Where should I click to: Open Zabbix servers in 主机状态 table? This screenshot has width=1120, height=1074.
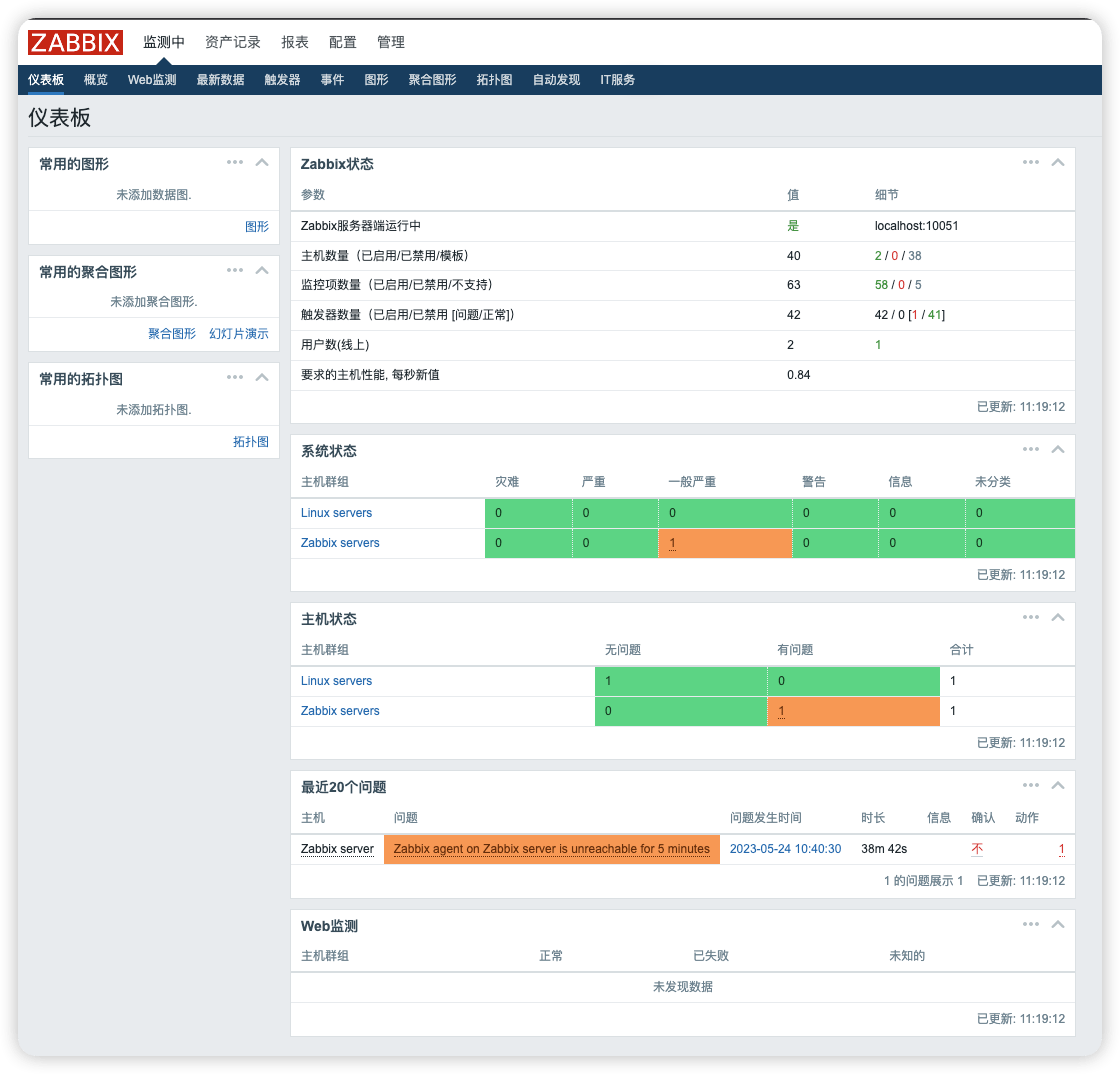coord(340,711)
